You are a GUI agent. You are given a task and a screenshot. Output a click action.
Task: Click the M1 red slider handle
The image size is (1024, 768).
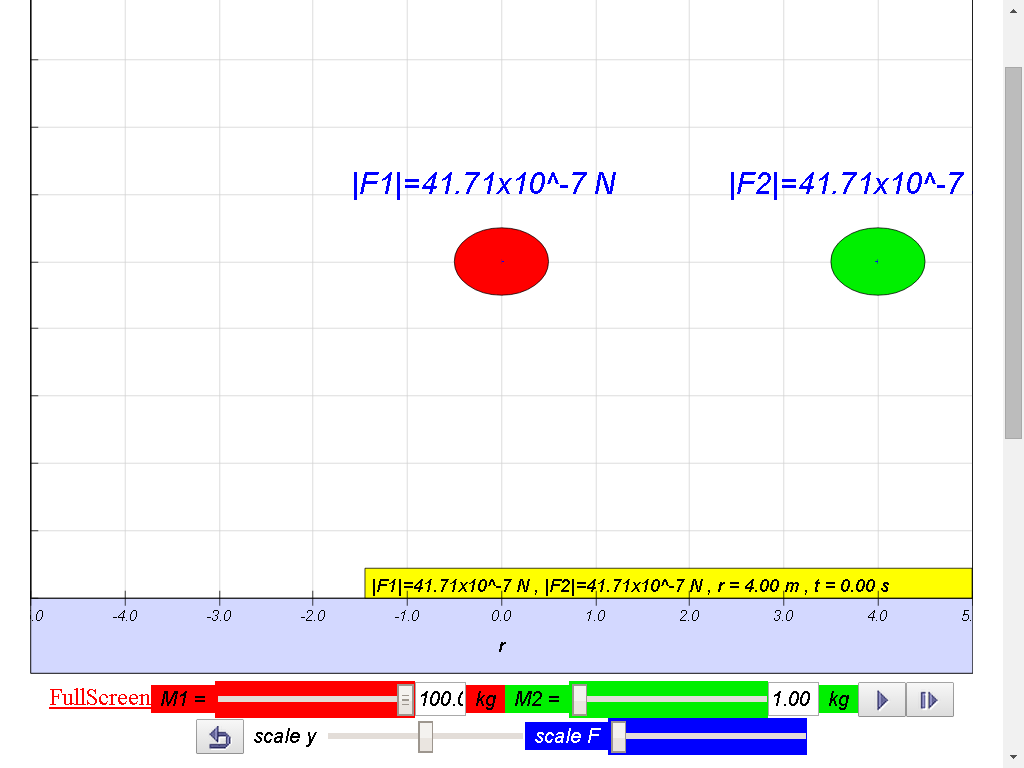click(405, 699)
